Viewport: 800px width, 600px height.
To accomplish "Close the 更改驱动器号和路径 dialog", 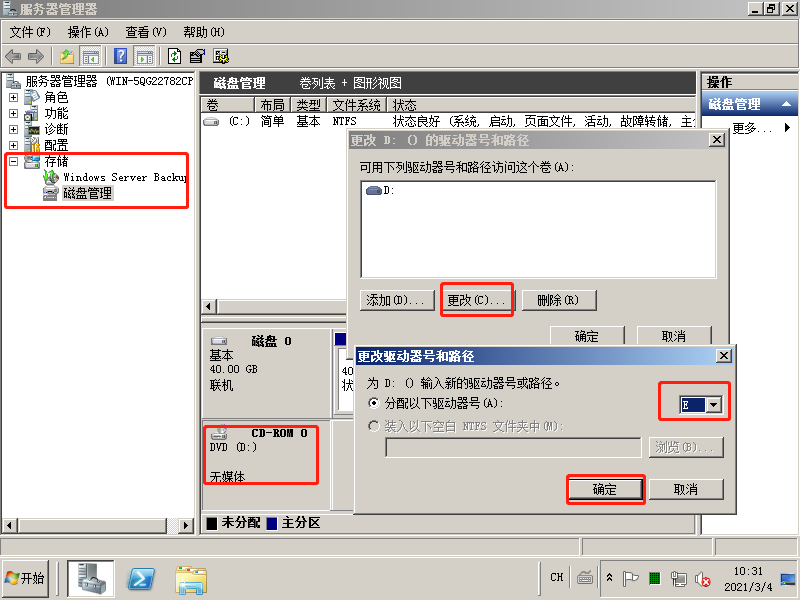I will point(723,356).
